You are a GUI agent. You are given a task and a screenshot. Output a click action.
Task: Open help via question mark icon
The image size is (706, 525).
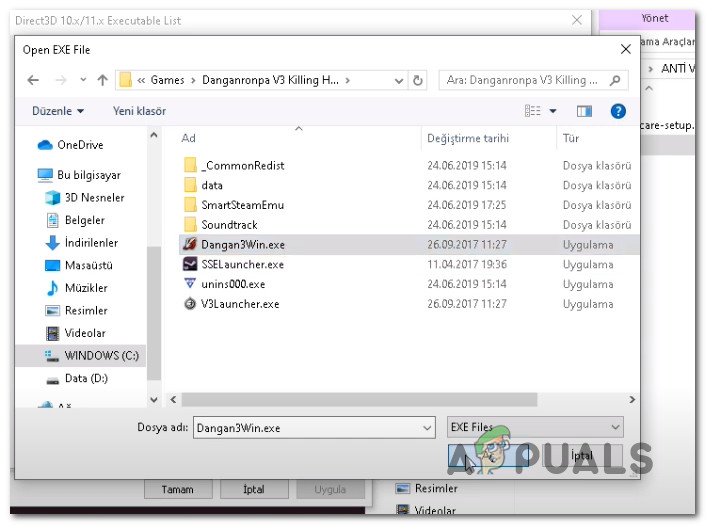coord(618,111)
